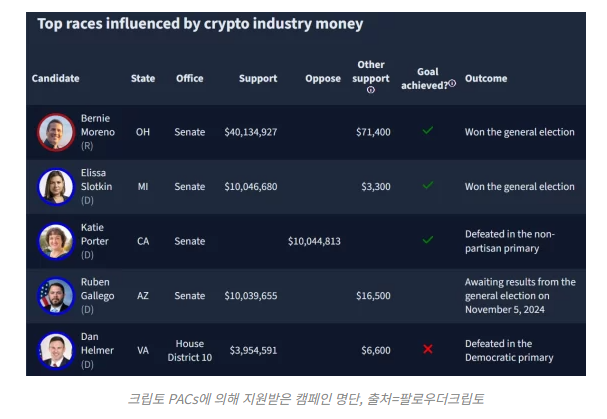Click the info icon beside Goal achieved?
Screen dimensions: 607x419
coord(452,84)
